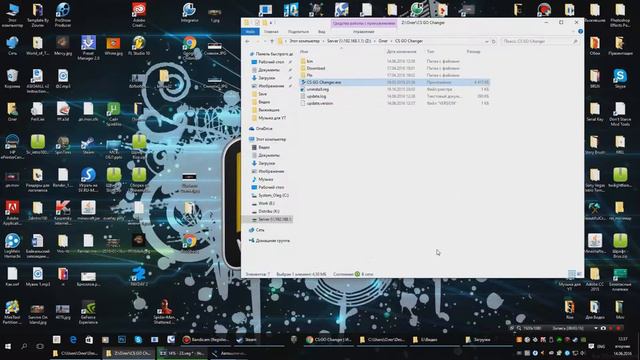Open the 'Главная' ribbon tab

coord(271,31)
